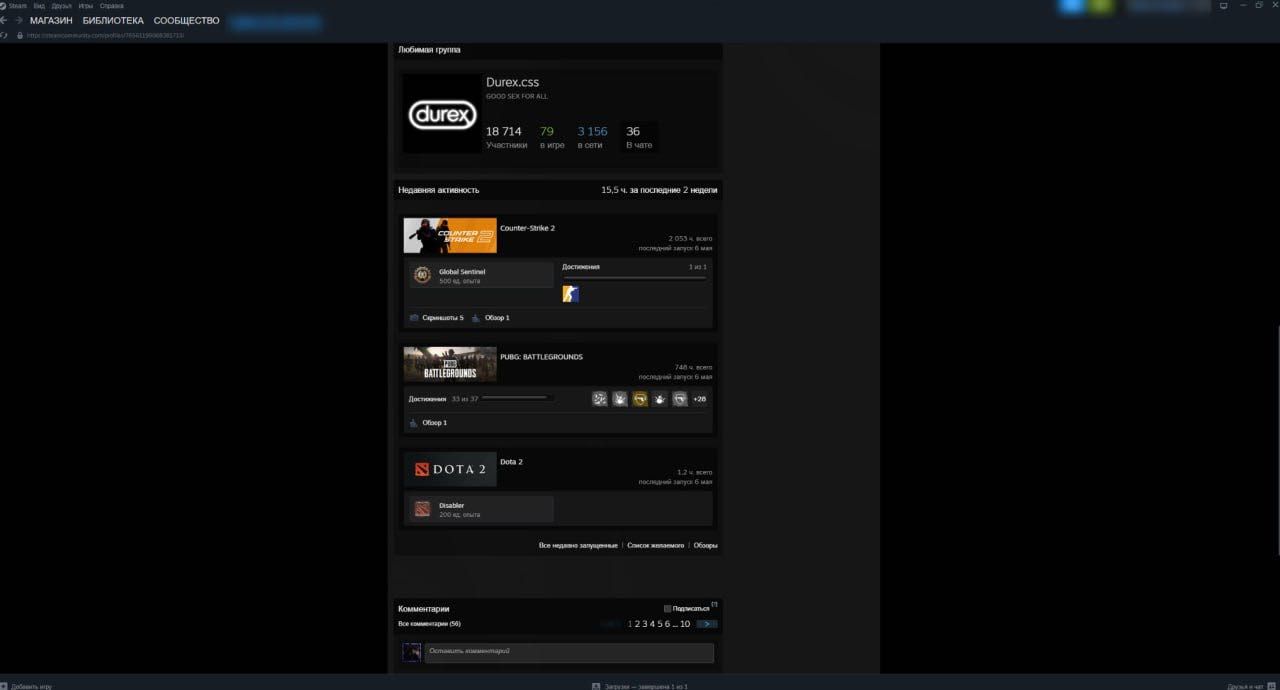
Task: Open Все комментарии (59) link
Action: point(429,624)
